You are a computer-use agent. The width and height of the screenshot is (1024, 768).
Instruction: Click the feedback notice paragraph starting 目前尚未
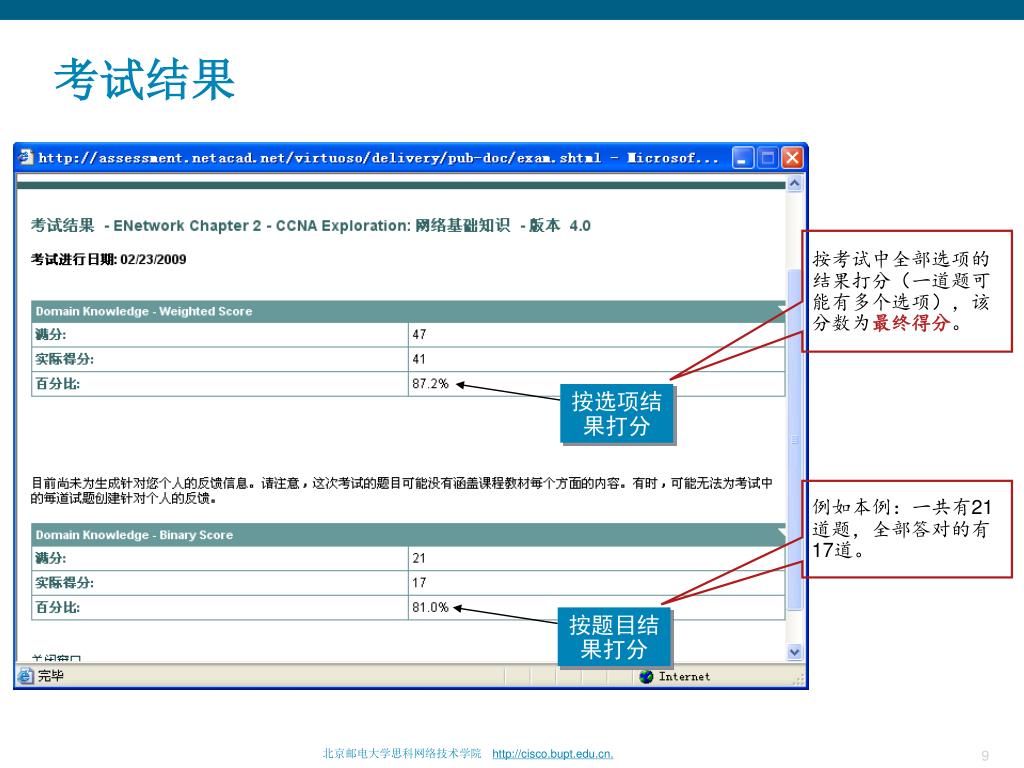tap(402, 490)
